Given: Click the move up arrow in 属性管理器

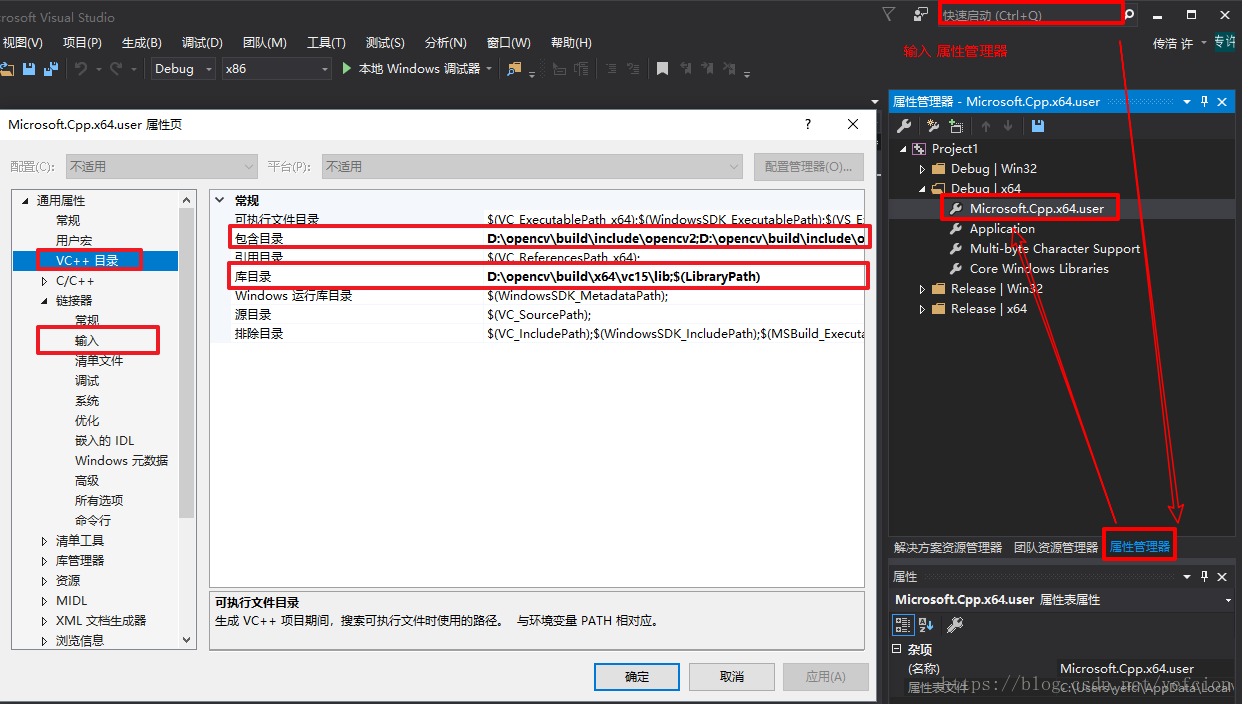Looking at the screenshot, I should pyautogui.click(x=986, y=126).
